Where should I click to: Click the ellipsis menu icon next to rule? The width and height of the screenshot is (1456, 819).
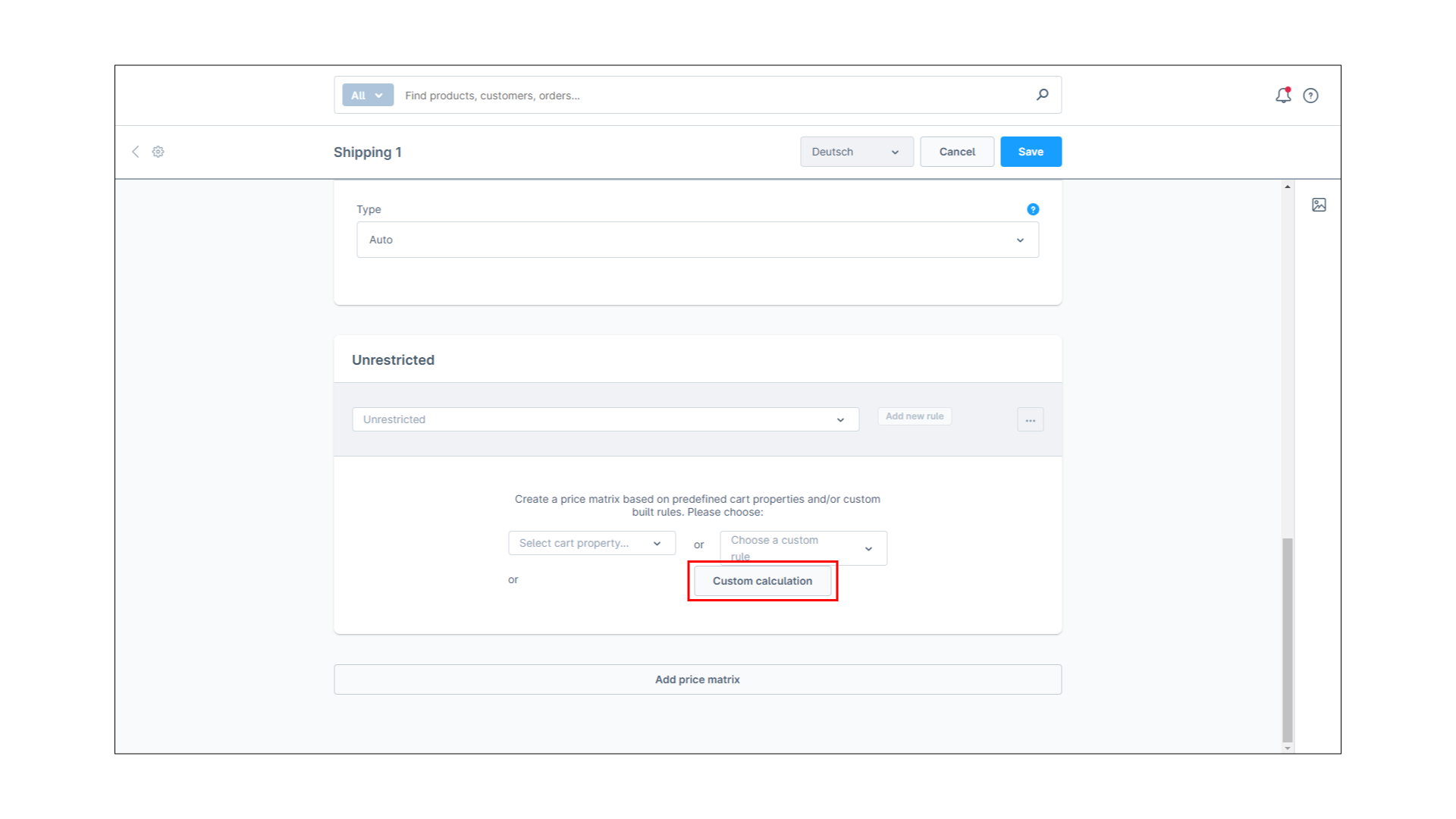(x=1030, y=419)
